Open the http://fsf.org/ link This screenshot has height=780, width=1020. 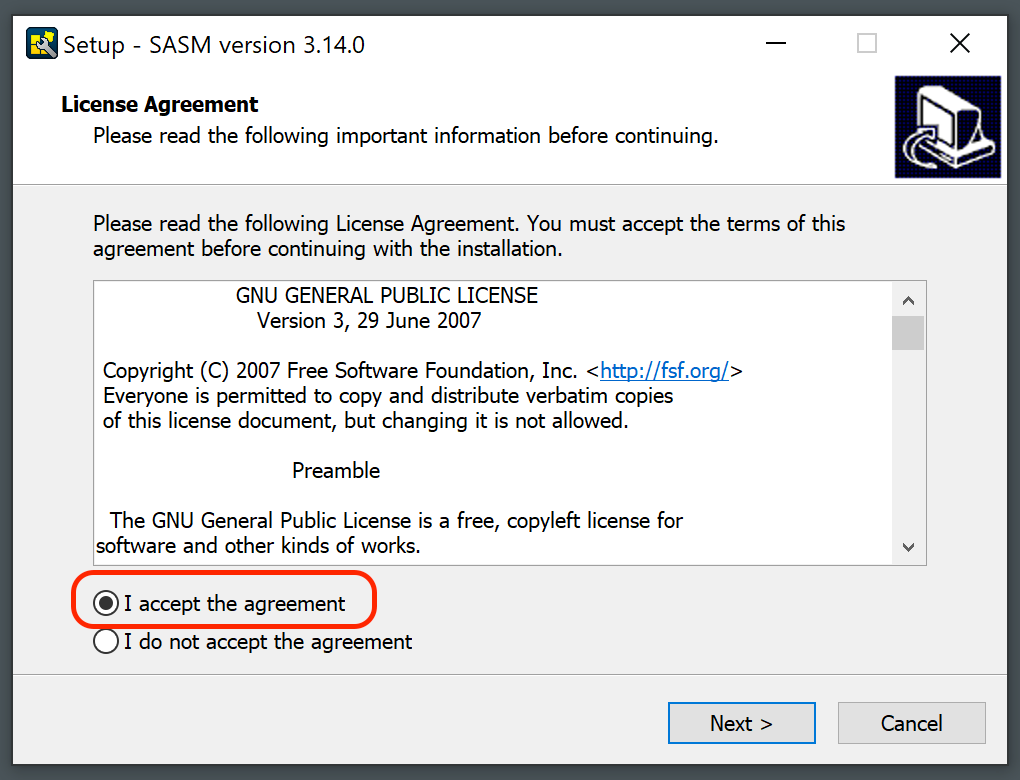pyautogui.click(x=664, y=371)
